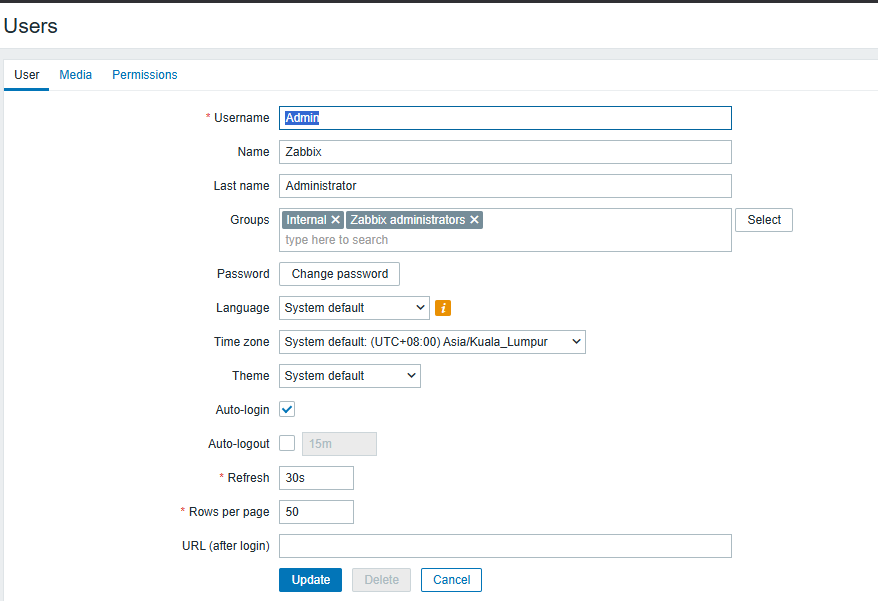Open the Permissions tab
This screenshot has height=601, width=878.
click(145, 75)
